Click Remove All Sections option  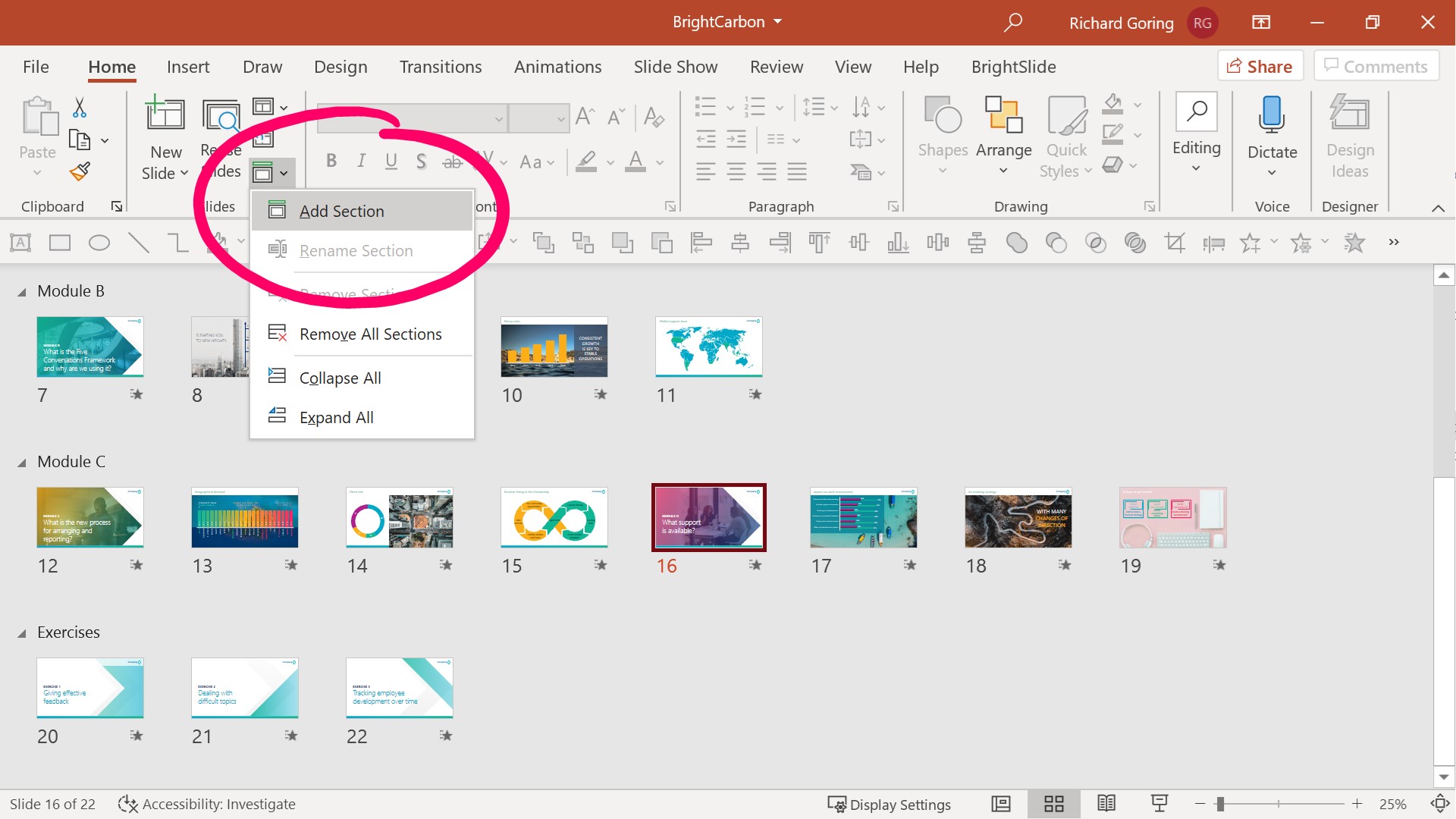[x=371, y=334]
